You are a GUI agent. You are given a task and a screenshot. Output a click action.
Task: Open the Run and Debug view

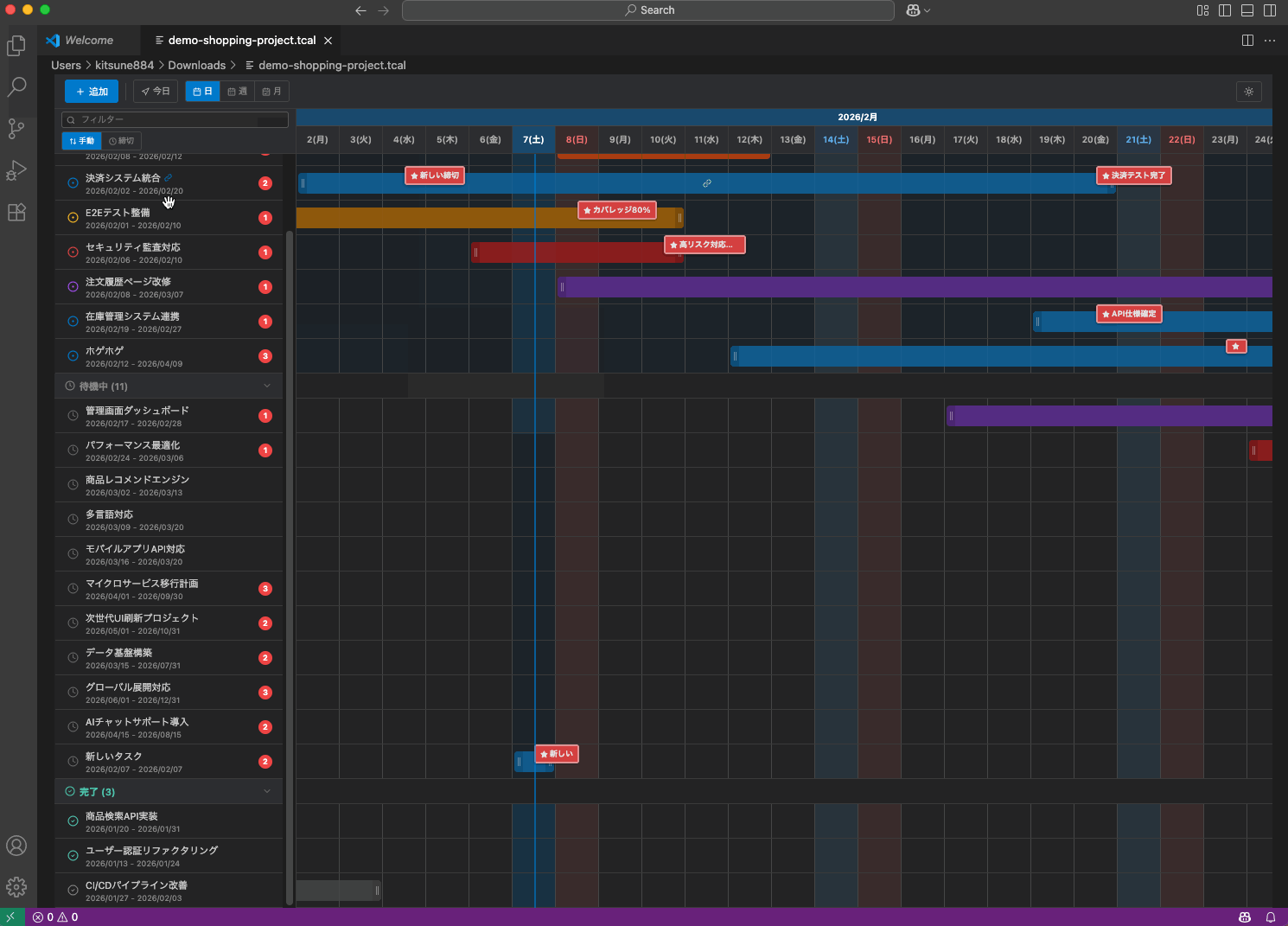16,170
